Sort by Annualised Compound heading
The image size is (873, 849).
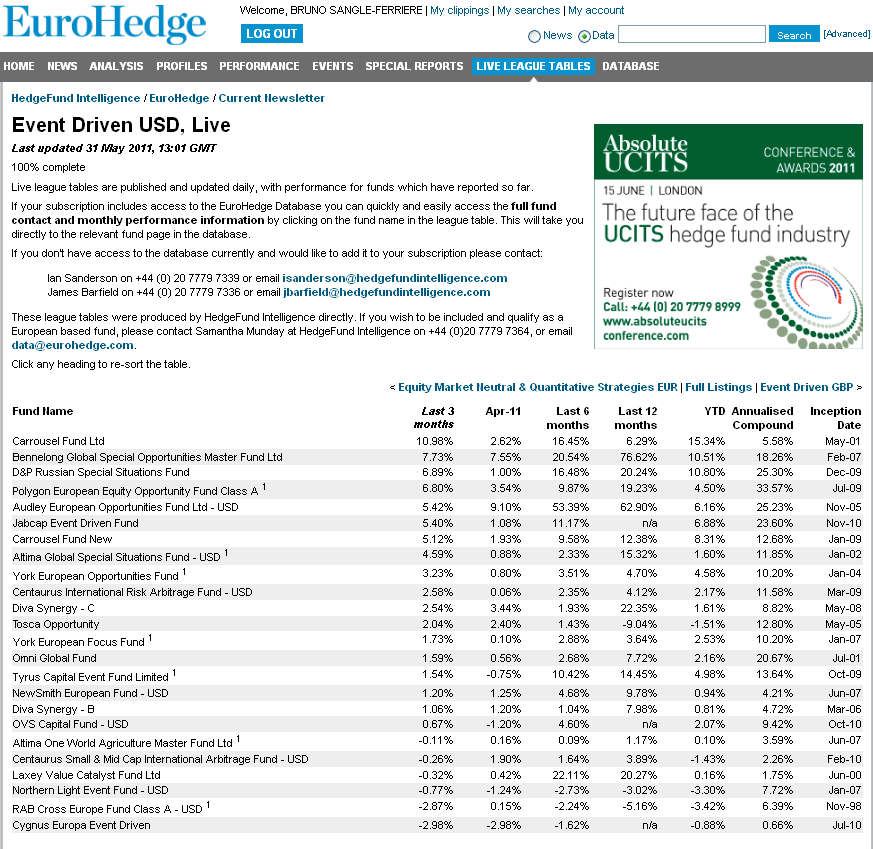click(763, 418)
